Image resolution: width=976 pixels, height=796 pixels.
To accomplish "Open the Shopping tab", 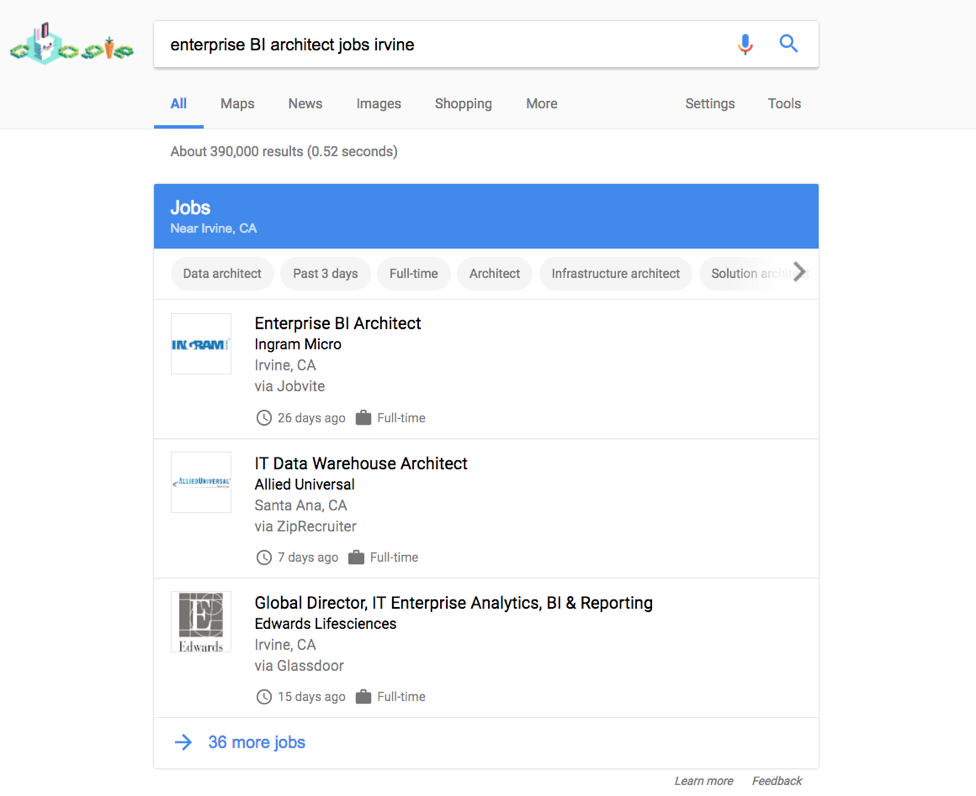I will tap(463, 104).
